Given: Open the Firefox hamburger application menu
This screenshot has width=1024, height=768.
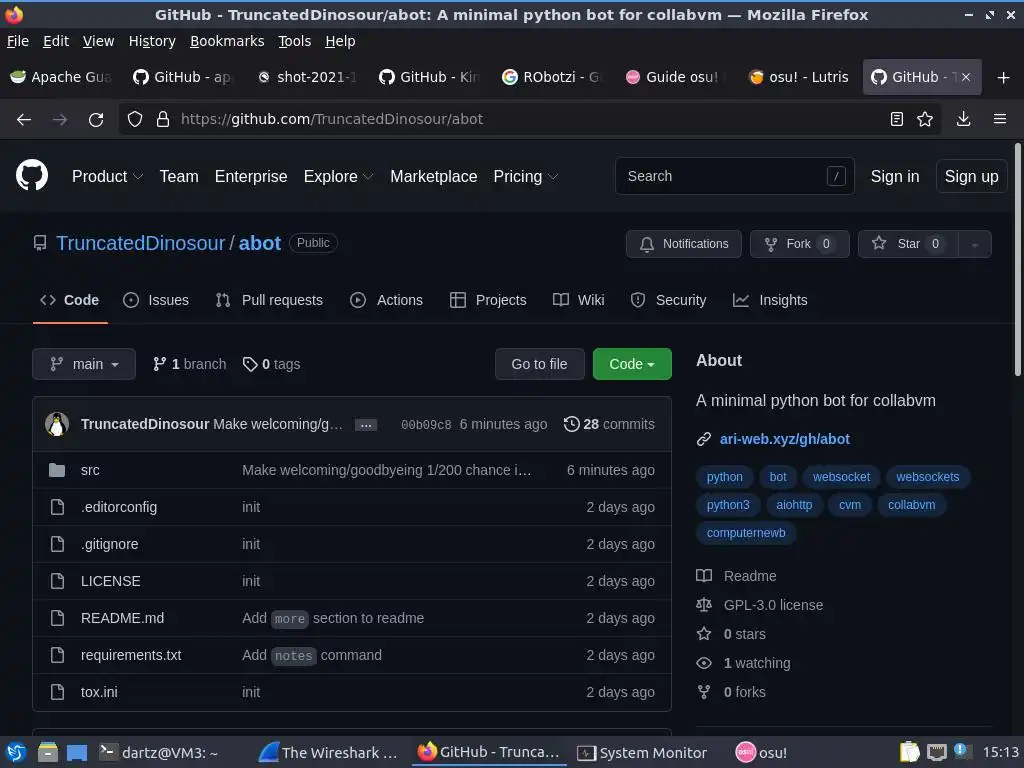Looking at the screenshot, I should (x=1000, y=119).
